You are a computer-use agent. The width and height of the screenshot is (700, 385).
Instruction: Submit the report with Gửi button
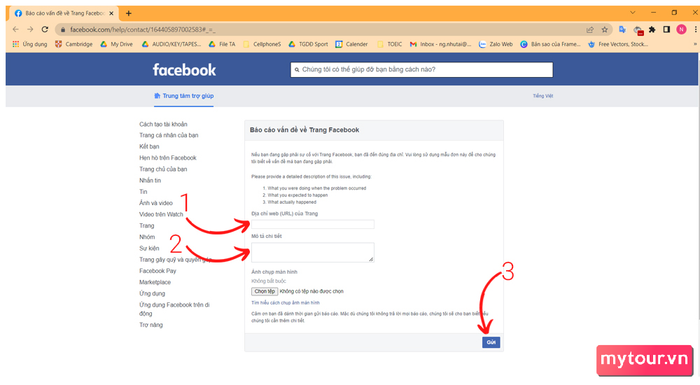pos(491,343)
